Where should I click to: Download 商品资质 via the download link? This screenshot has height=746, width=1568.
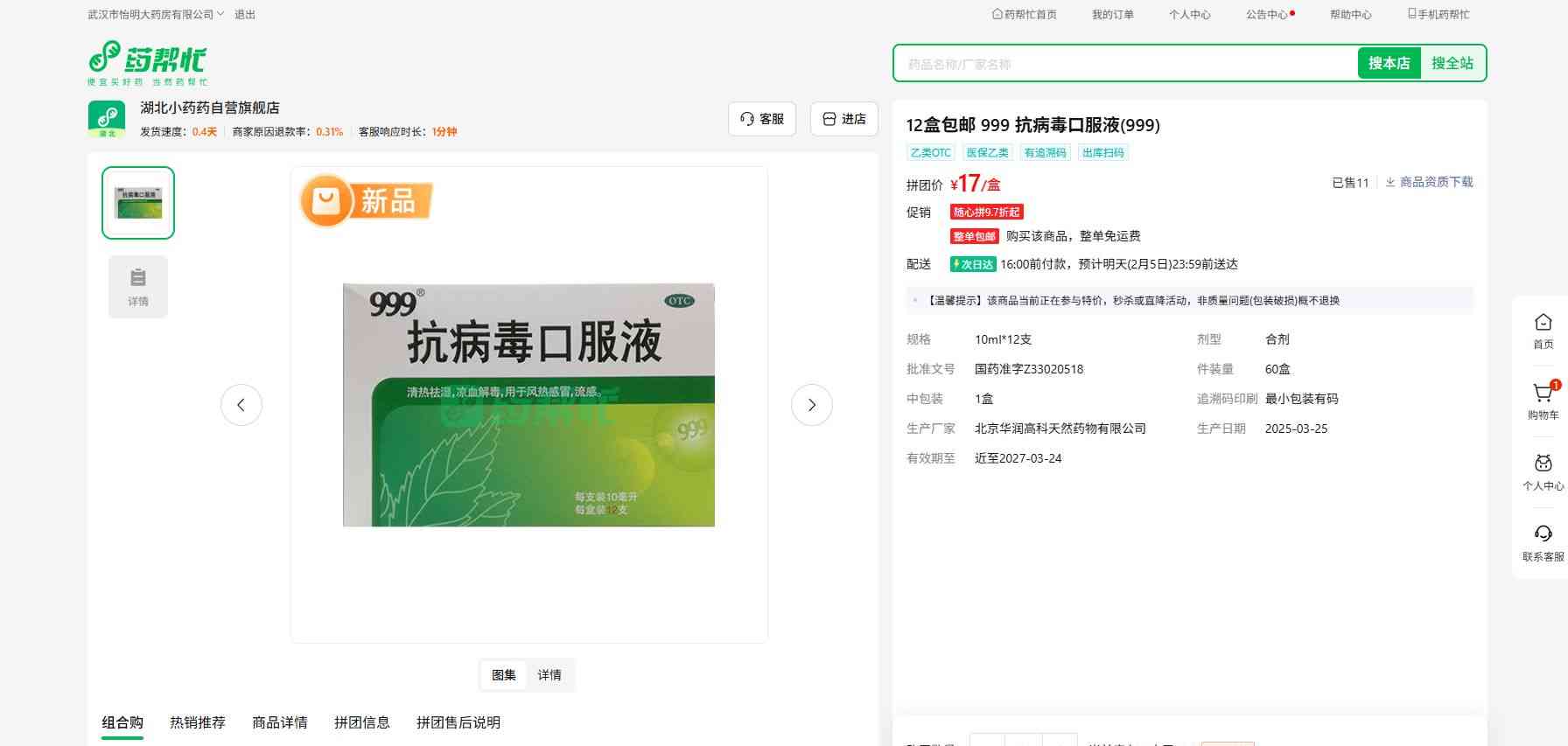click(1429, 182)
